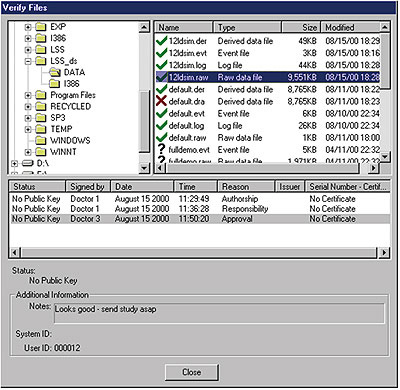The image size is (400, 390).
Task: Click file list horizontal scroll right arrow
Action: click(374, 168)
